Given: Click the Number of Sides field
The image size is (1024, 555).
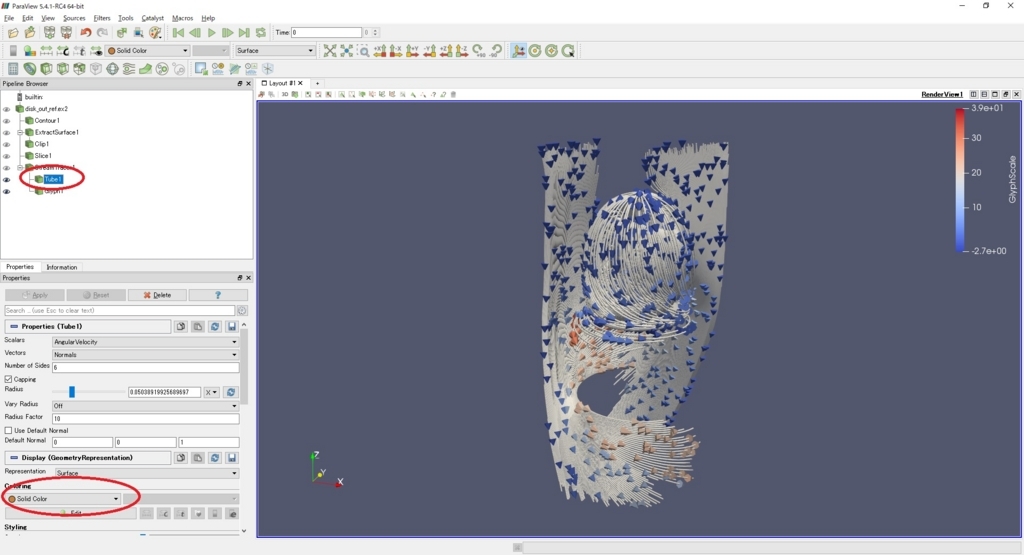Looking at the screenshot, I should point(145,367).
